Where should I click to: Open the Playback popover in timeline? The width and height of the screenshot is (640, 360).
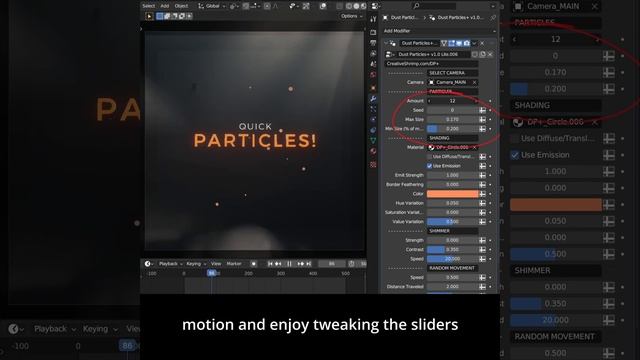coord(171,264)
